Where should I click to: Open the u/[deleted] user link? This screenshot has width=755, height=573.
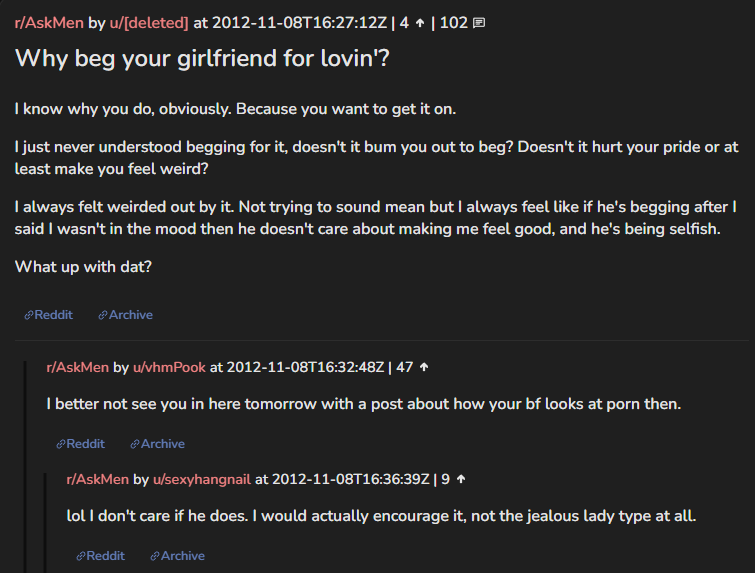pos(149,23)
